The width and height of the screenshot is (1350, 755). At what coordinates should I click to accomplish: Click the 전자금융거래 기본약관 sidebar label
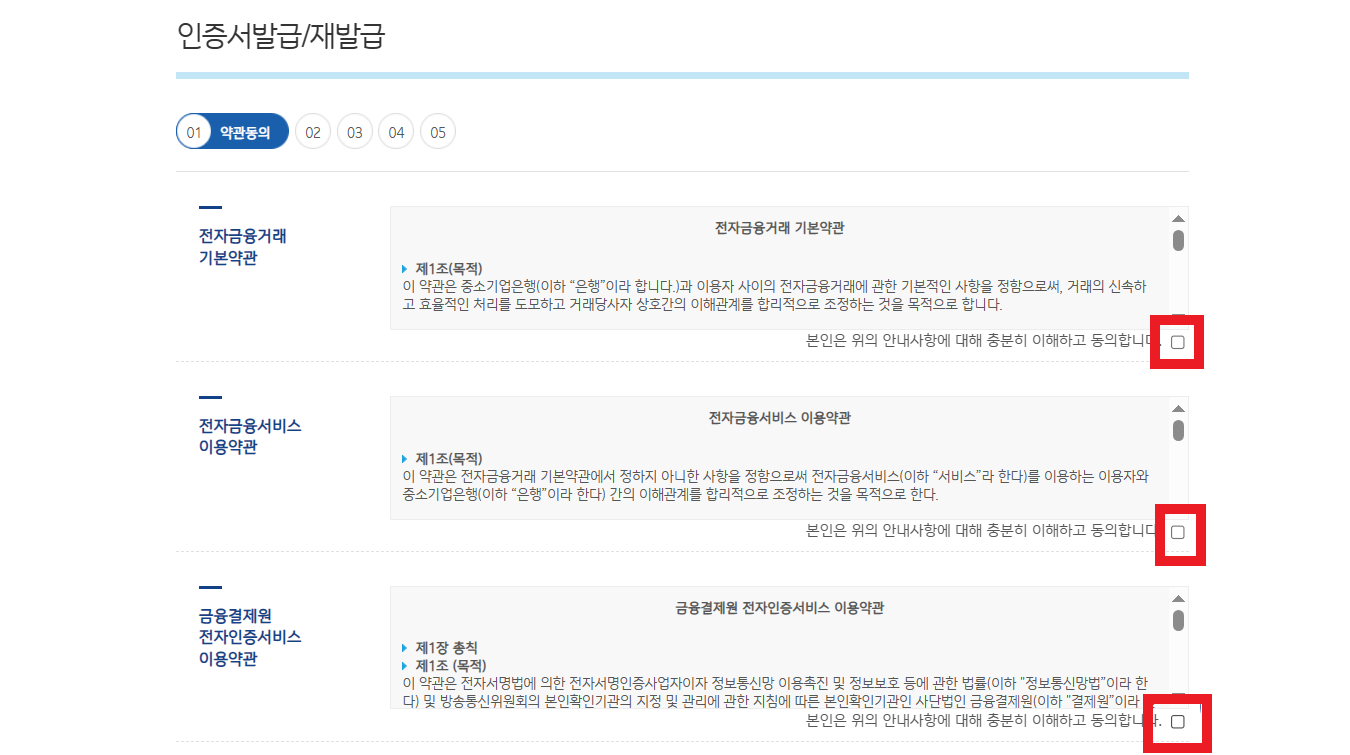[x=243, y=245]
